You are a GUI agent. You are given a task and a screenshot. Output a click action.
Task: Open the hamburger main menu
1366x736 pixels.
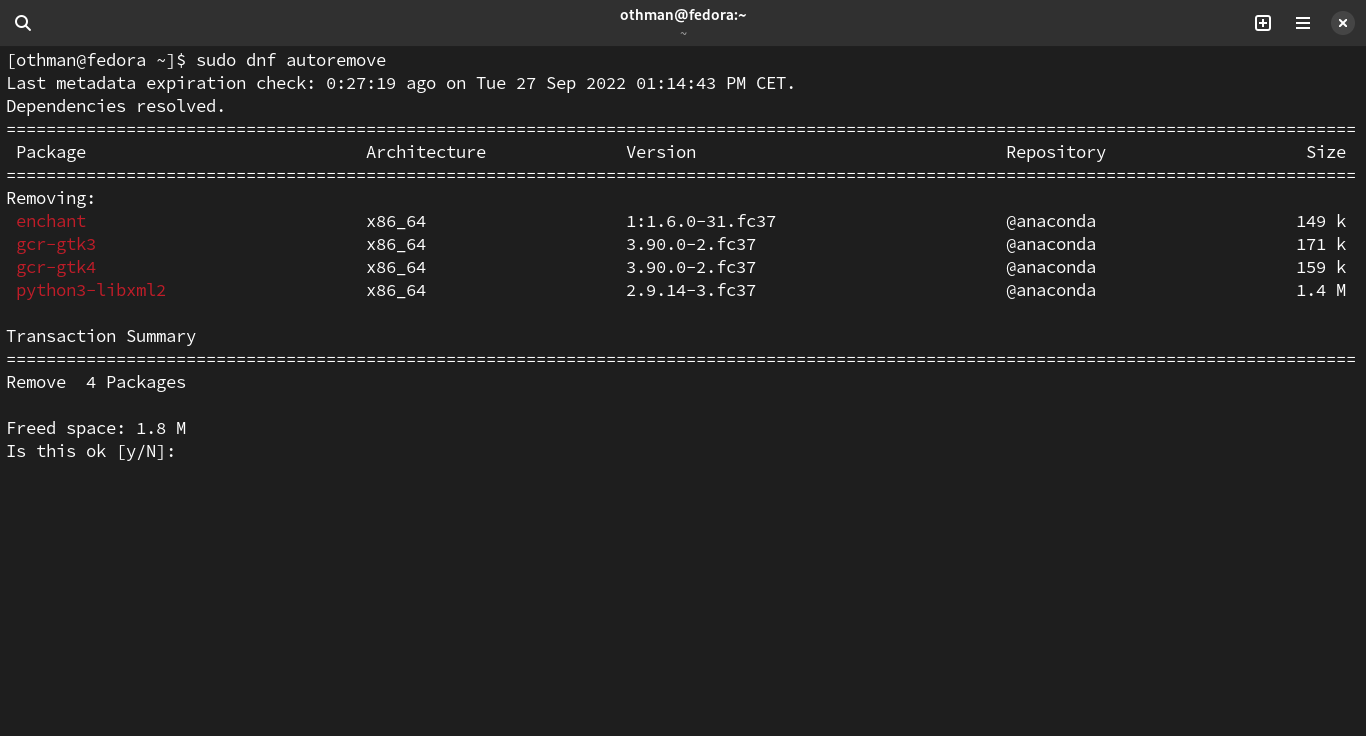pos(1303,23)
